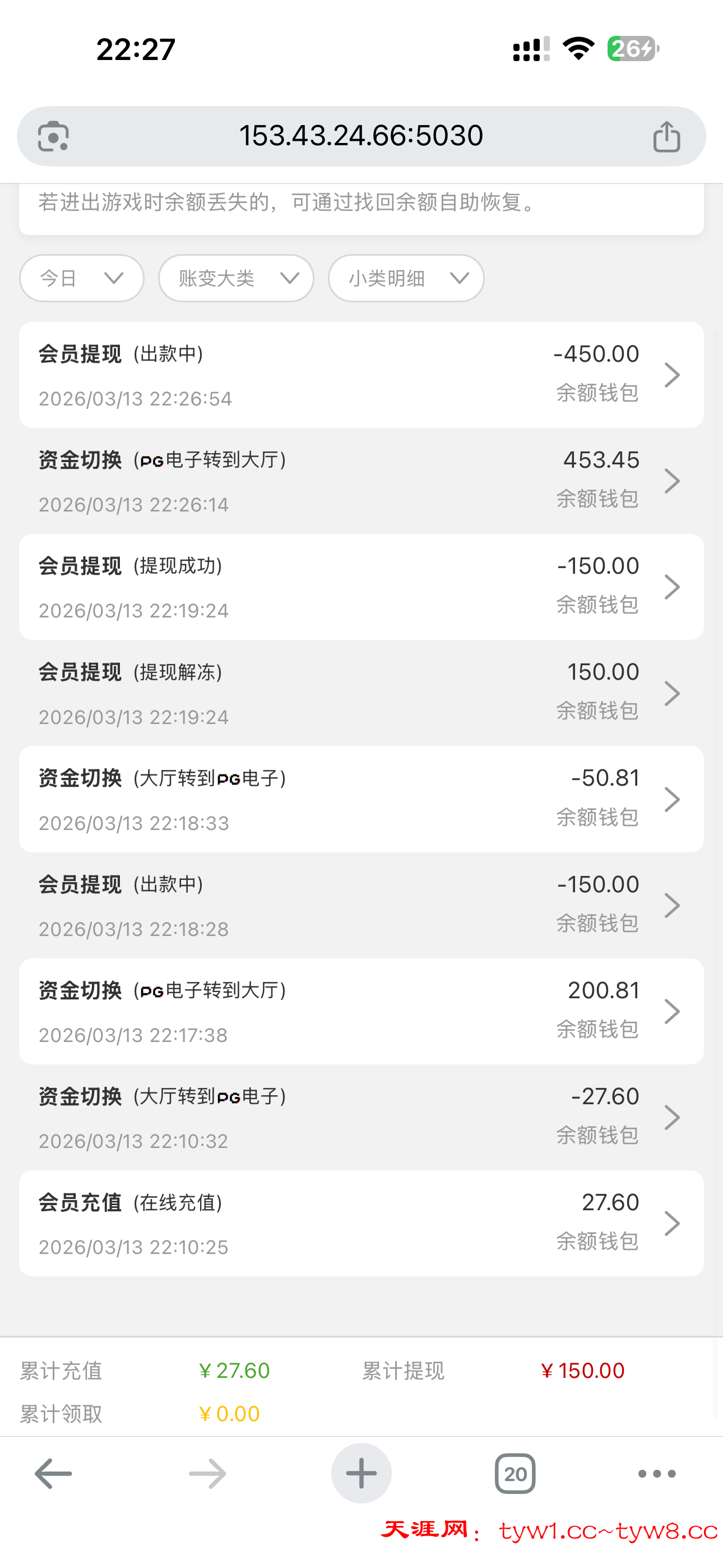Open the 提现解冻 150.00 entry

tap(361, 693)
